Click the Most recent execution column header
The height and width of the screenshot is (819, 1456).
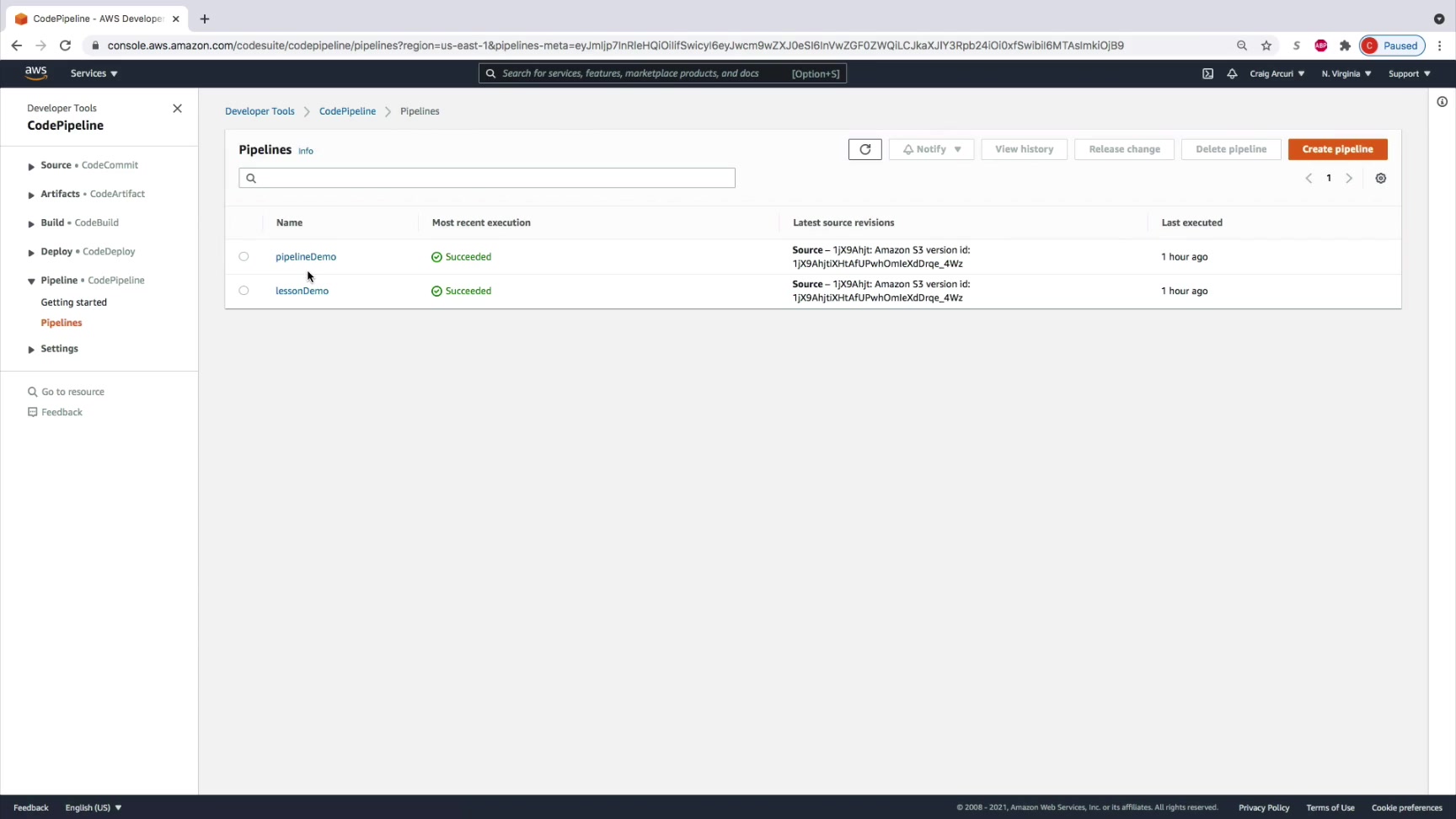point(481,222)
